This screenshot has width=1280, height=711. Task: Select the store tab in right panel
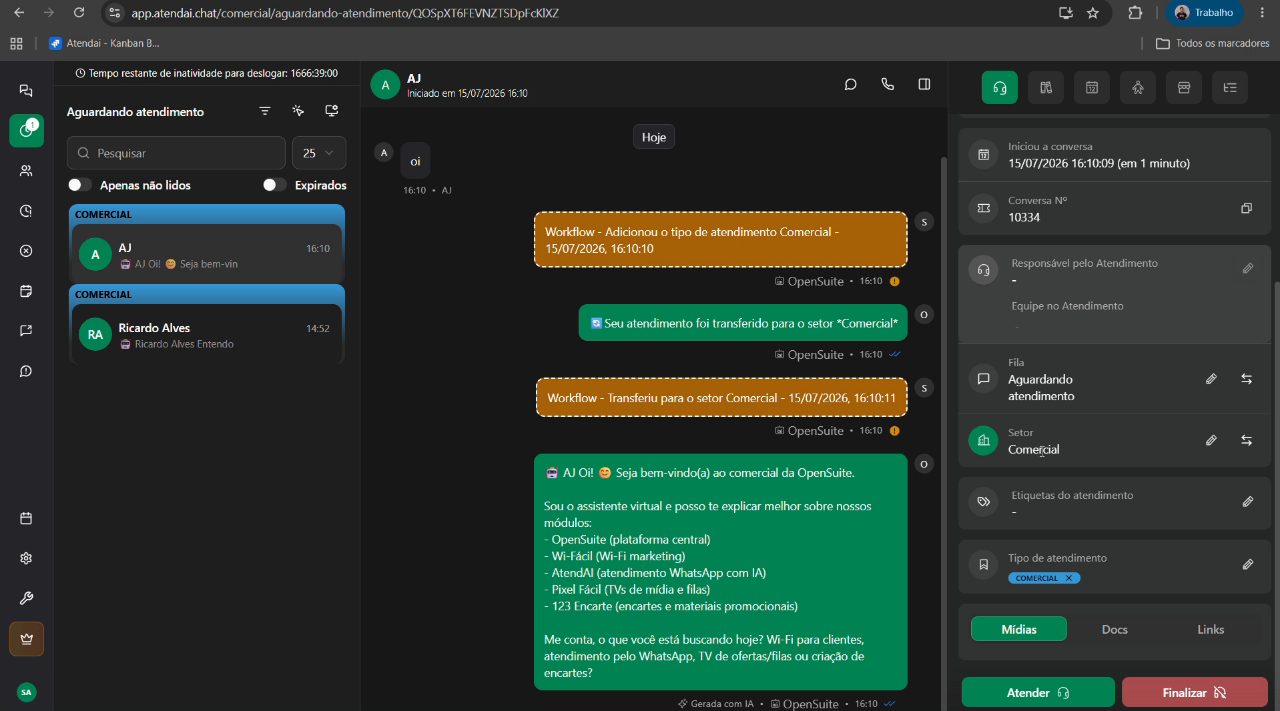tap(1184, 87)
